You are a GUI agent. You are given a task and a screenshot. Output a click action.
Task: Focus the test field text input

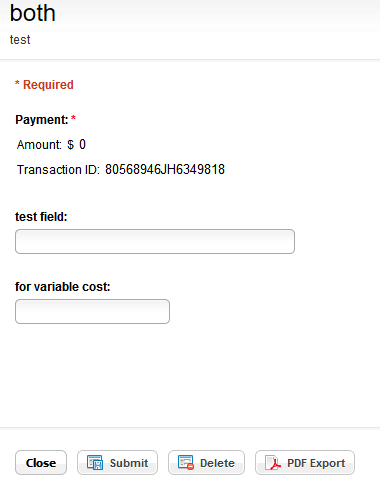coord(155,241)
